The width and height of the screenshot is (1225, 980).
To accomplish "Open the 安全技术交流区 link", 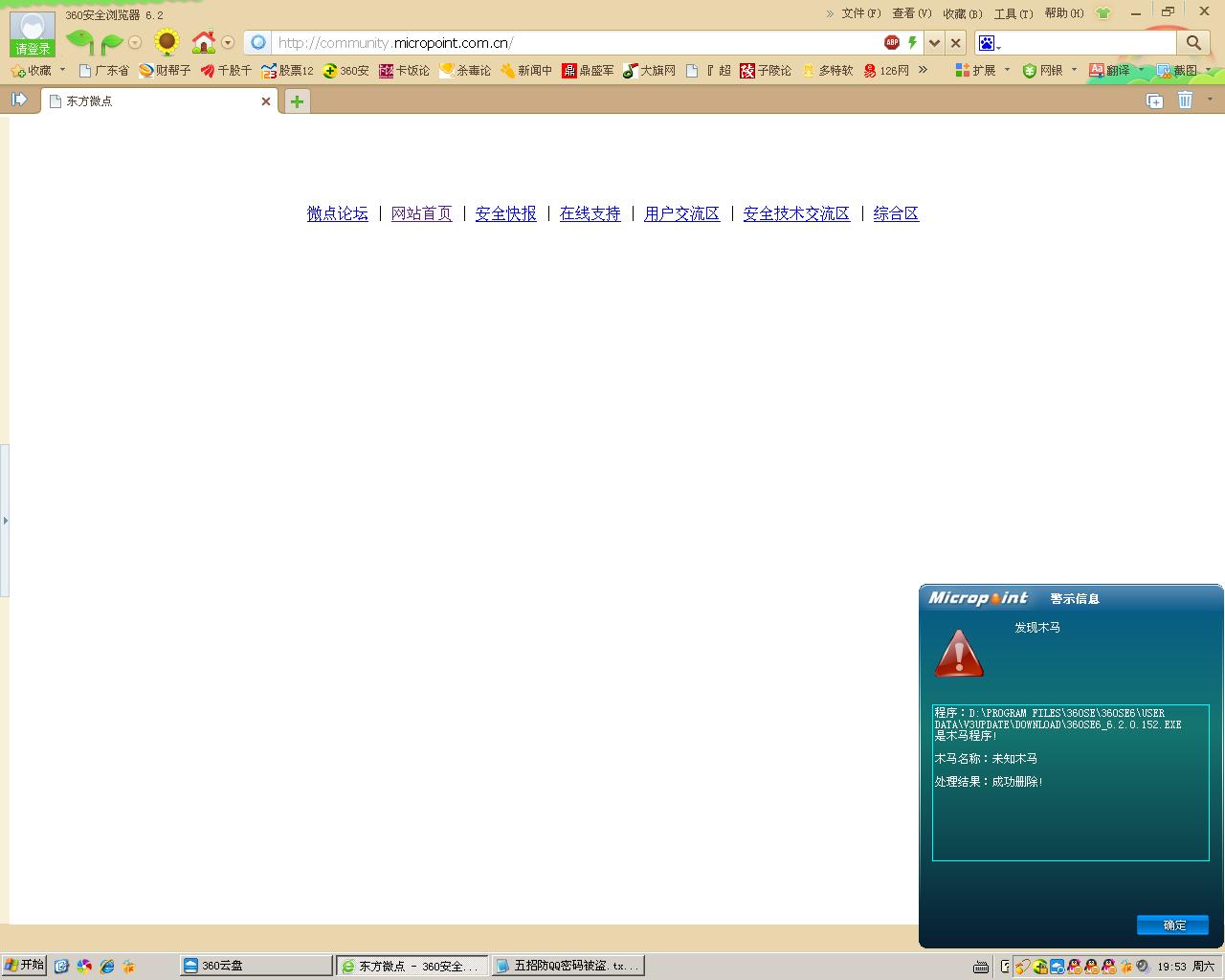I will pos(796,213).
